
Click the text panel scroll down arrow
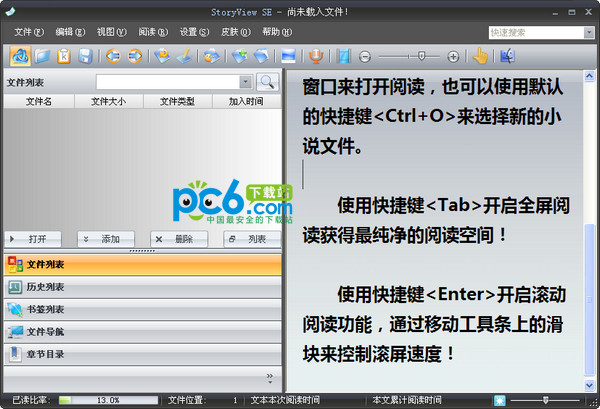click(x=590, y=385)
